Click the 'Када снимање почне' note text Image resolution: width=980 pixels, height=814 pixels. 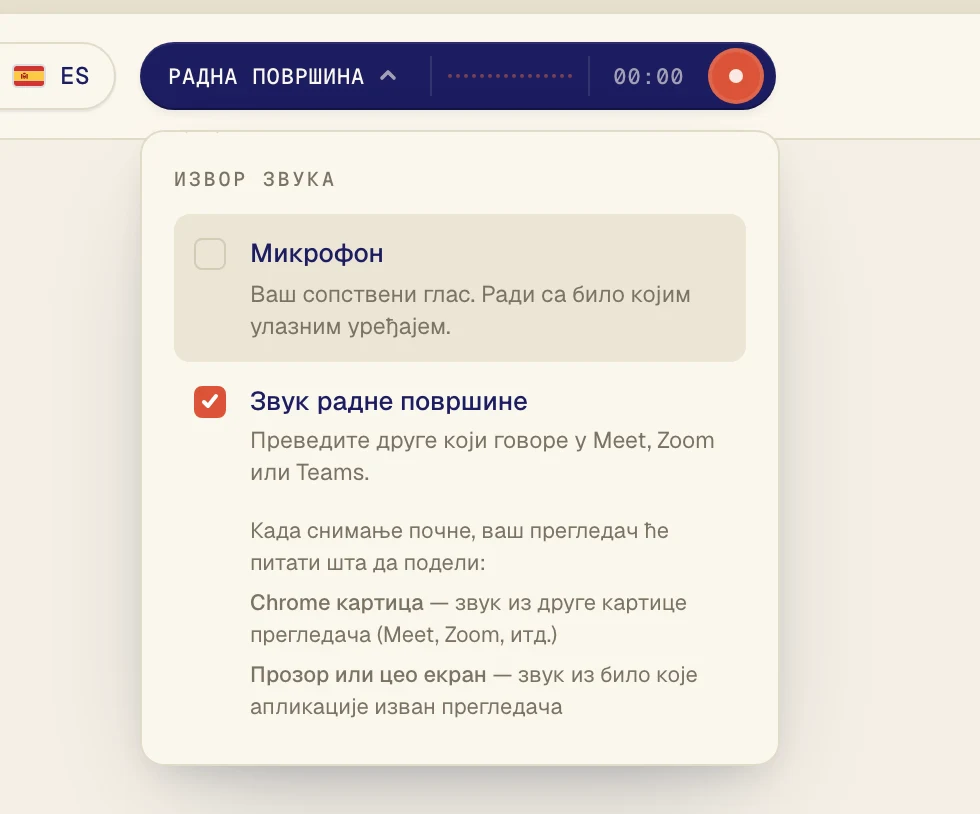coord(459,546)
